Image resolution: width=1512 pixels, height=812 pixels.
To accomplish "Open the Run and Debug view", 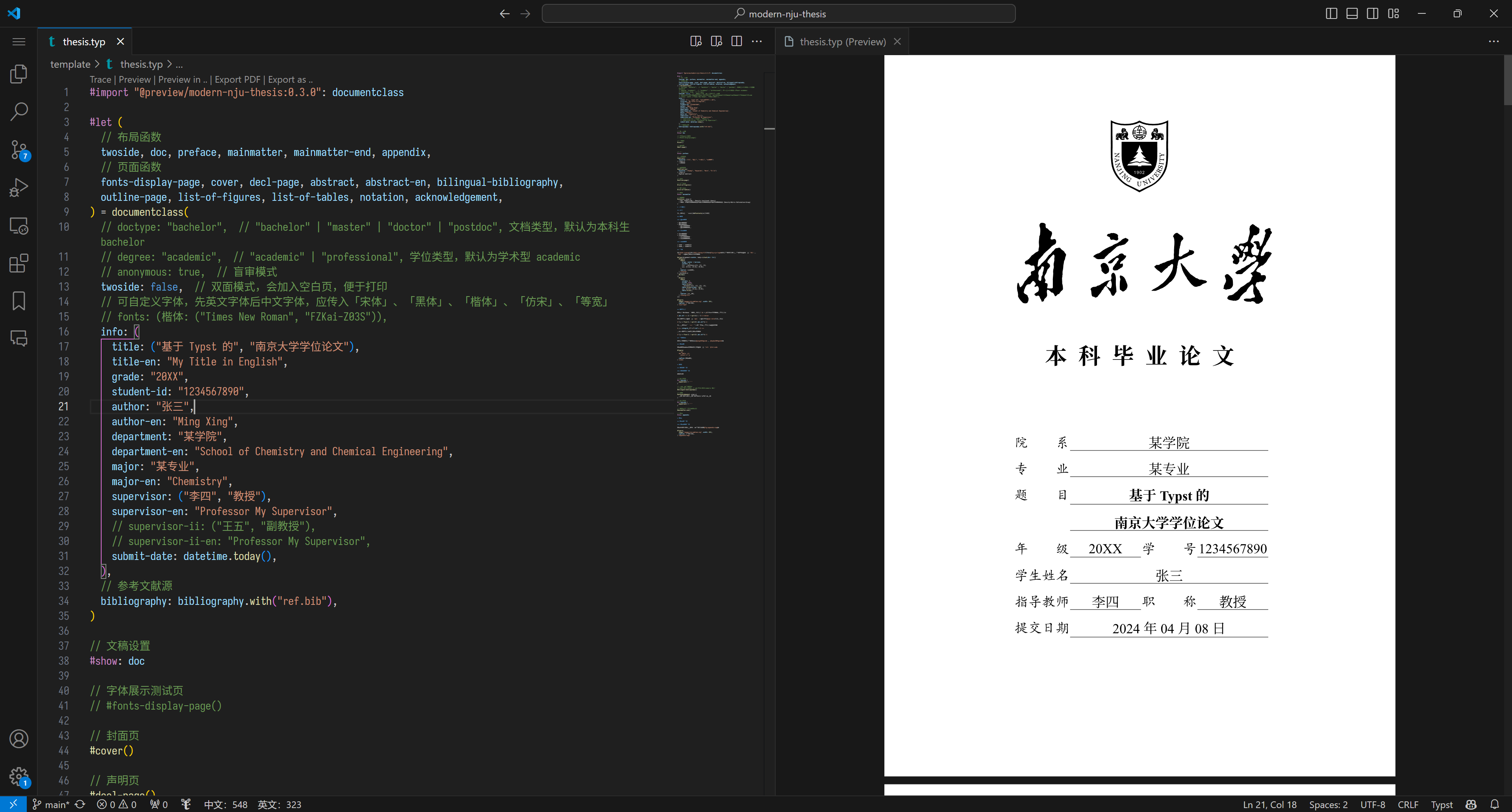I will [x=19, y=187].
